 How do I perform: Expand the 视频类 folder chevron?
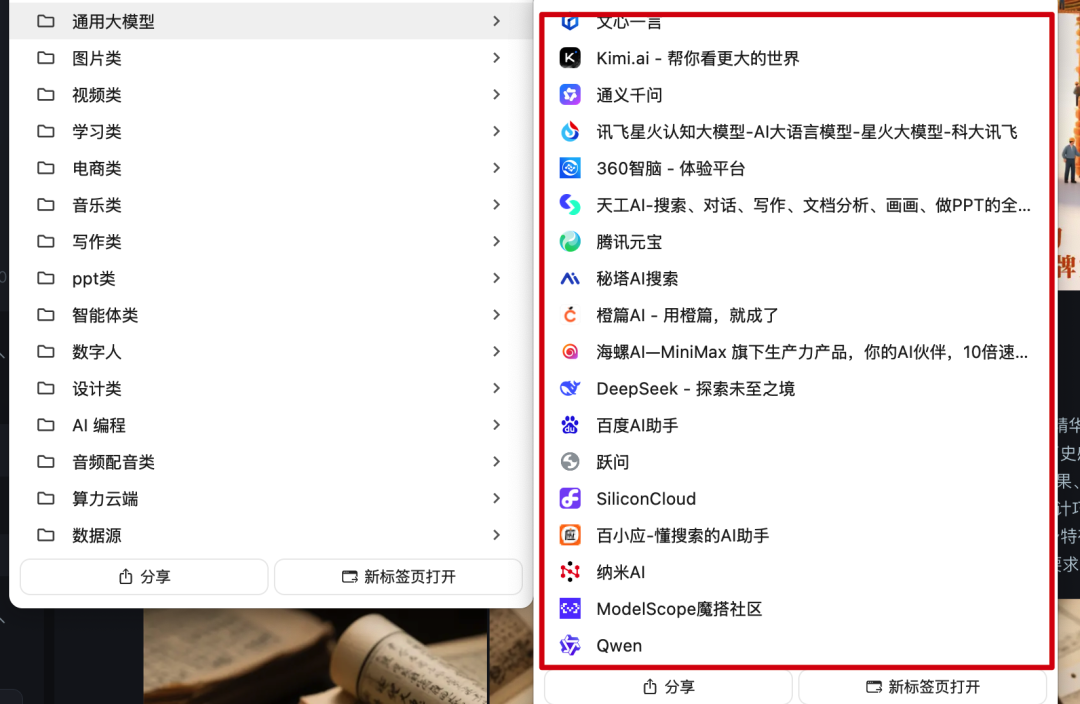point(497,94)
